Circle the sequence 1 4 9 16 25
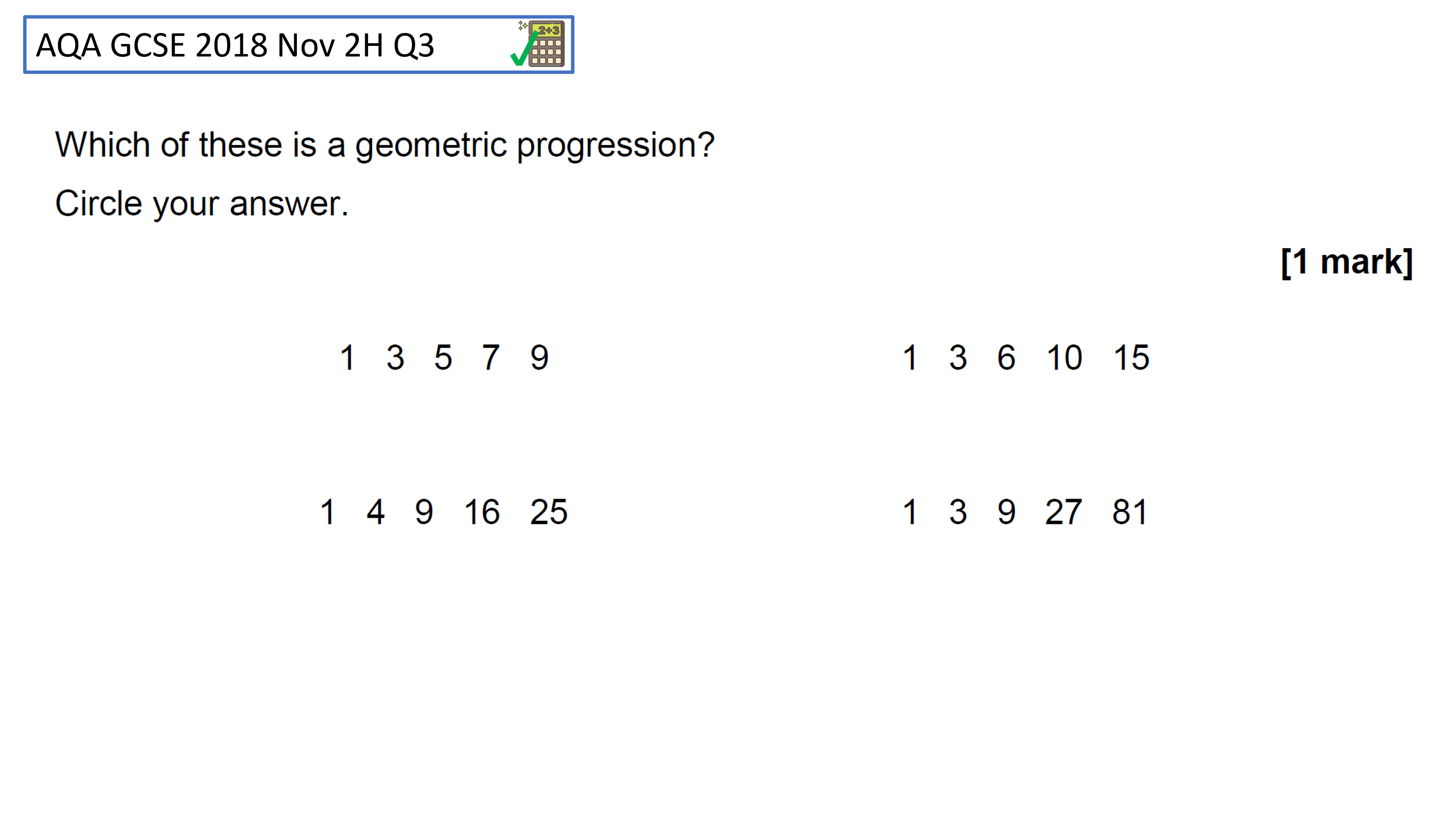1456x819 pixels. pos(444,512)
